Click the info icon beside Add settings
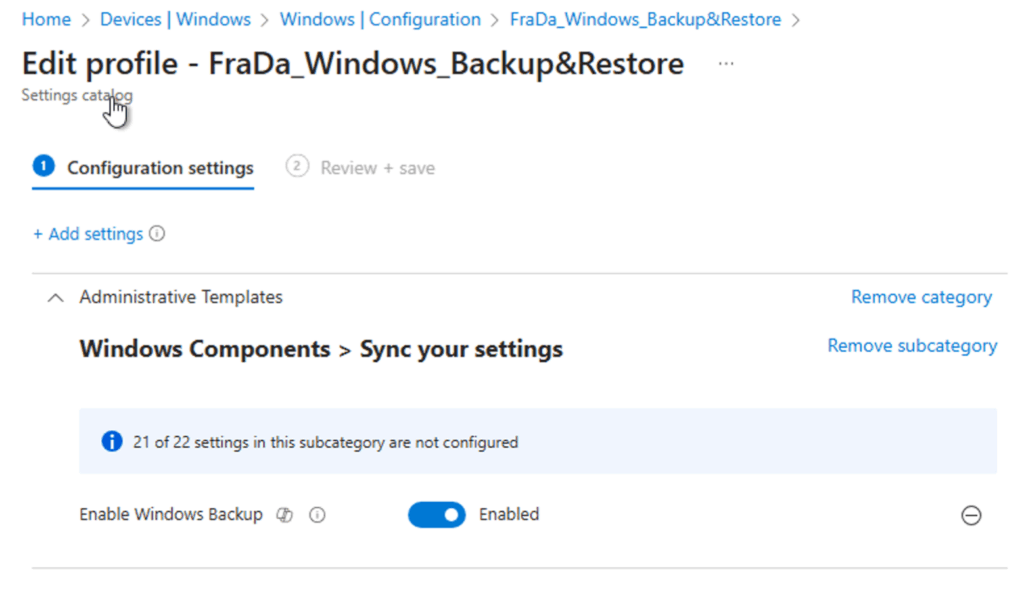This screenshot has width=1024, height=593. coord(157,234)
